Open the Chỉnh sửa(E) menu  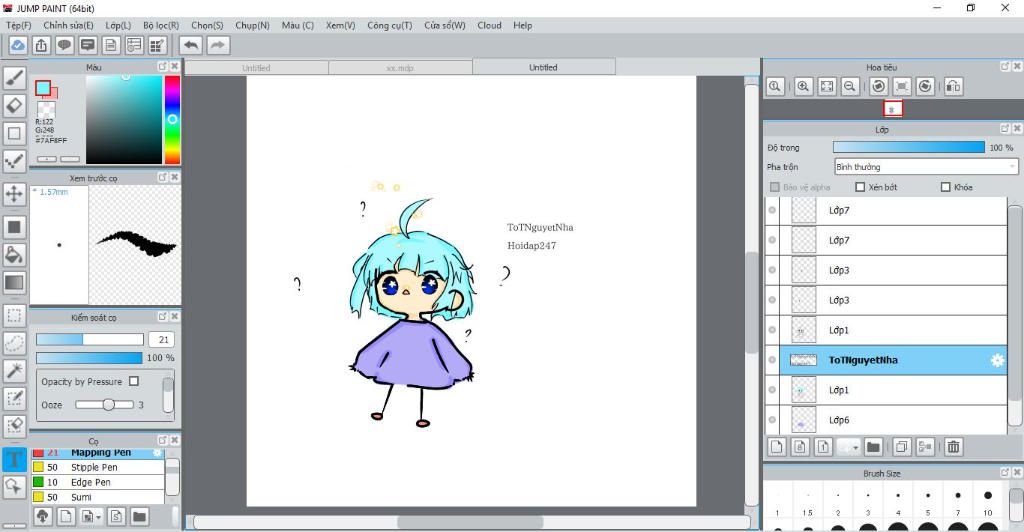pyautogui.click(x=69, y=25)
